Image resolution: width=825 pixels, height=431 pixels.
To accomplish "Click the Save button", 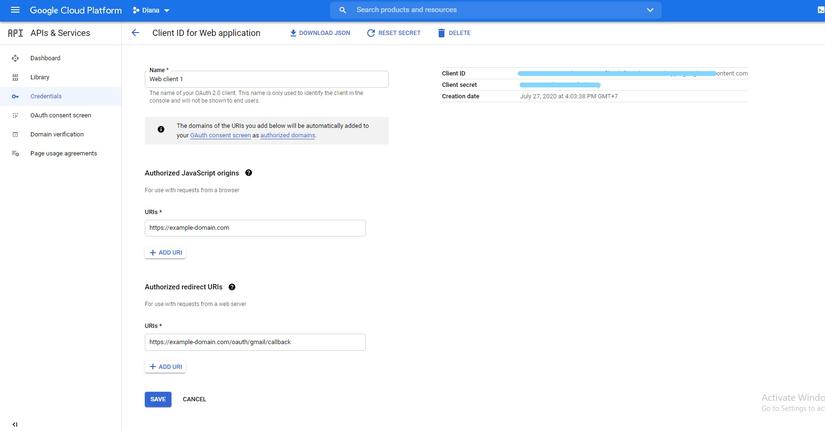I will pos(158,399).
